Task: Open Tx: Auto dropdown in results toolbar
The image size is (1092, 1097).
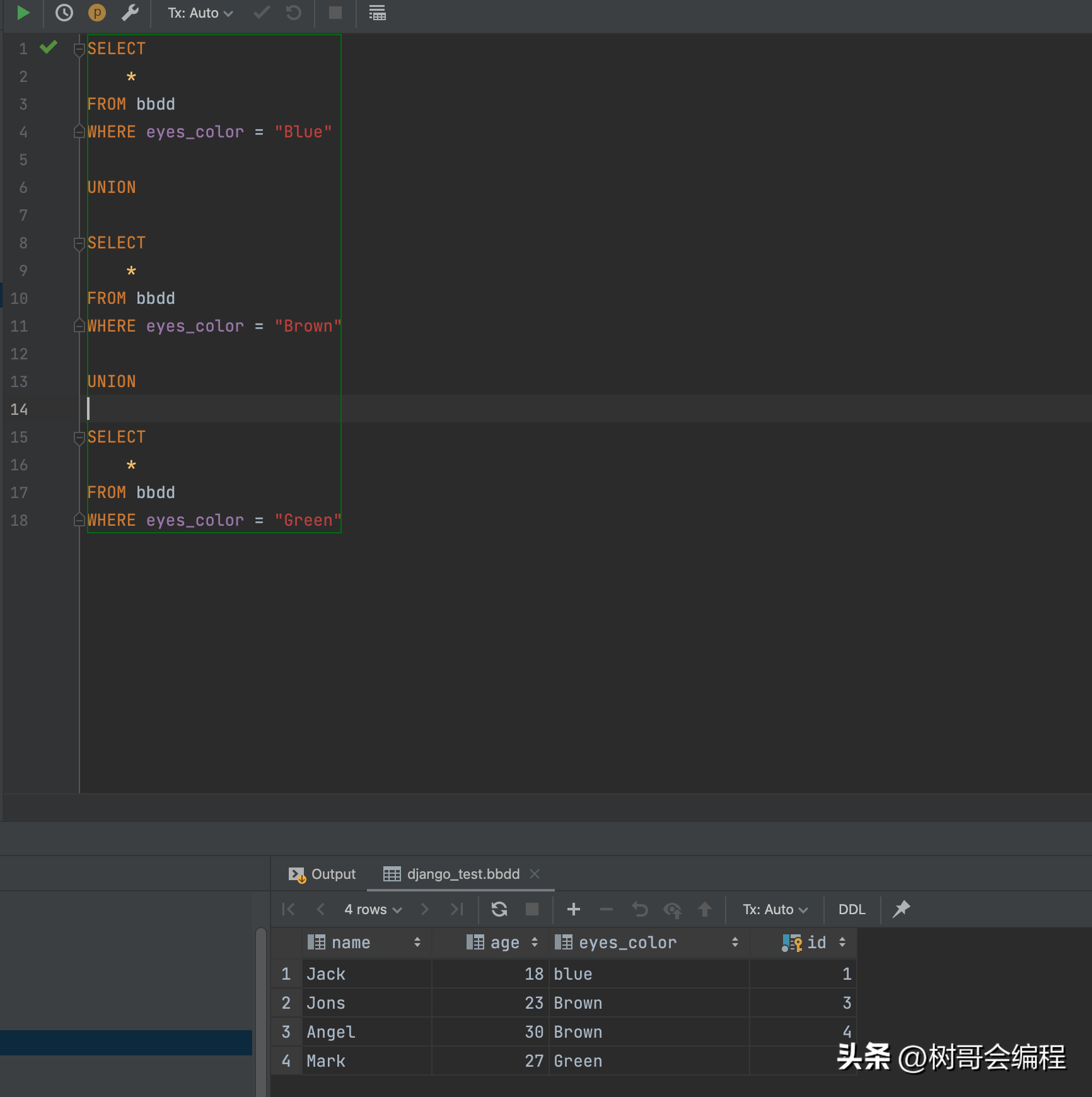Action: click(775, 909)
